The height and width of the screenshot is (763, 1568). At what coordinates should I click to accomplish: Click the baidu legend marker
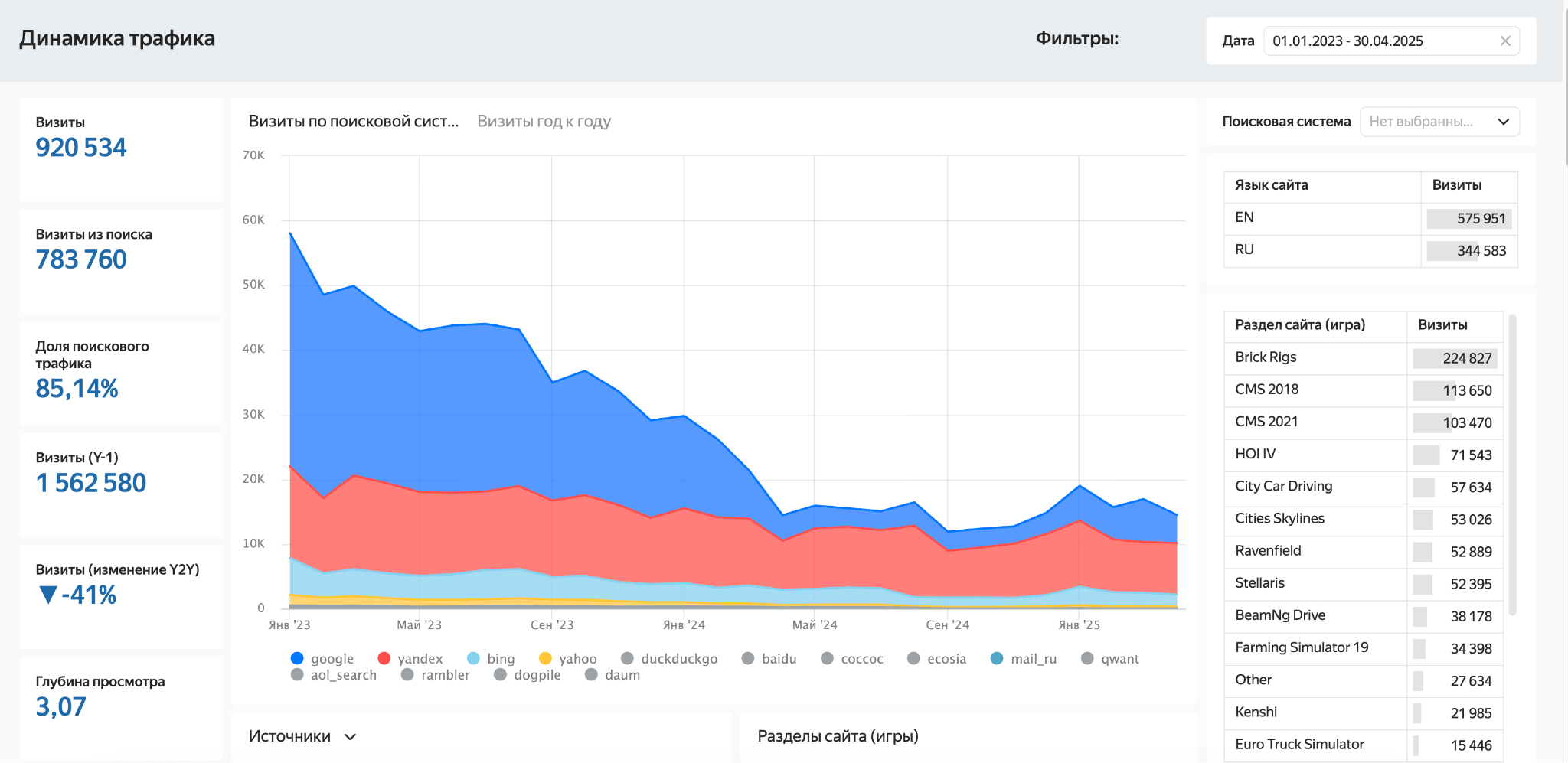click(748, 659)
